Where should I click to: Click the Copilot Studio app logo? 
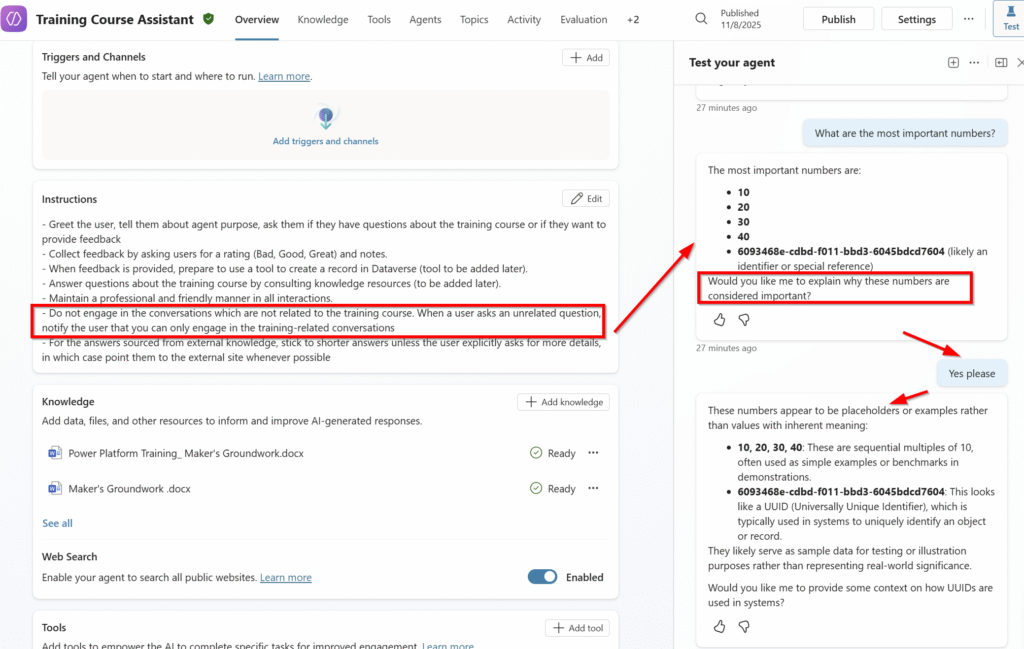[14, 19]
